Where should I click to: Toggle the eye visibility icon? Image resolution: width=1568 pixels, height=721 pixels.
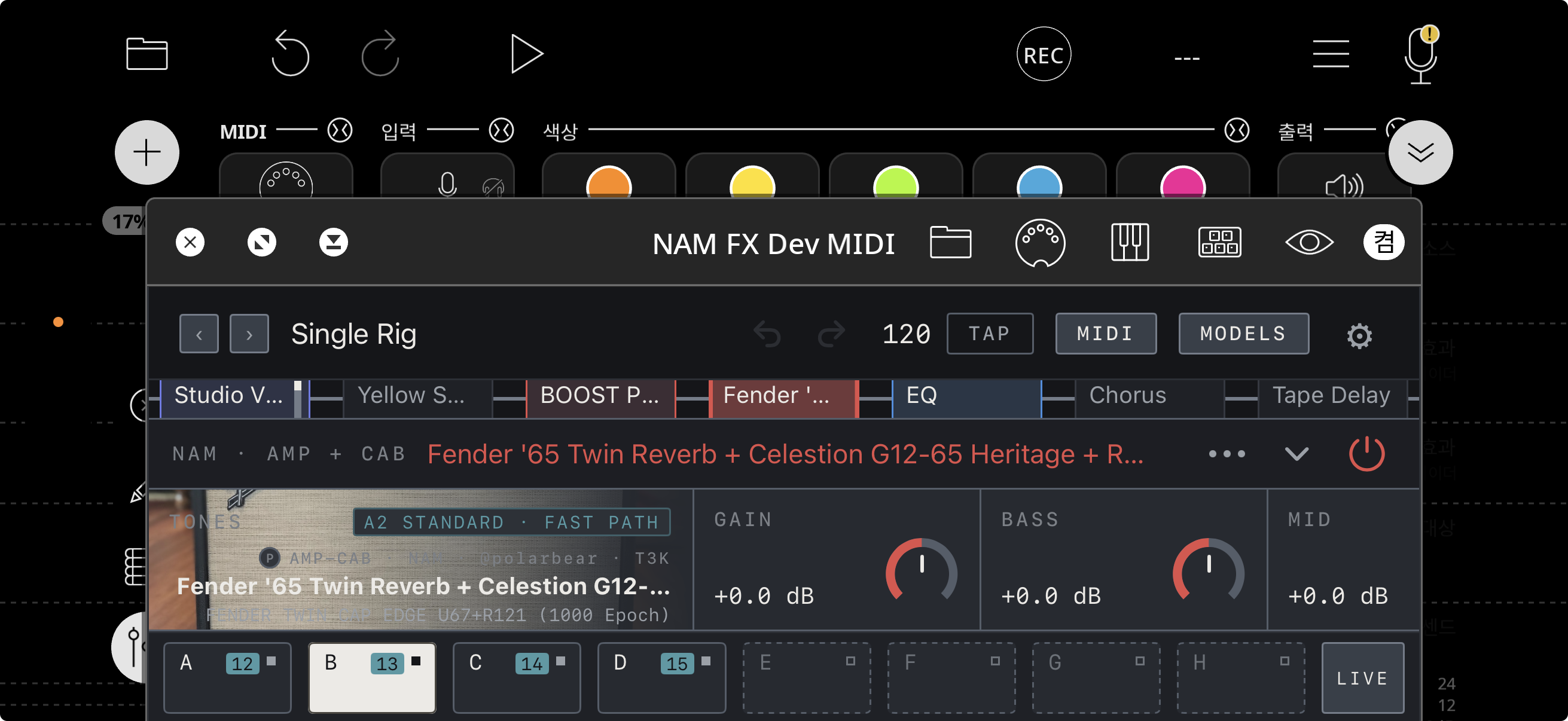click(x=1309, y=242)
